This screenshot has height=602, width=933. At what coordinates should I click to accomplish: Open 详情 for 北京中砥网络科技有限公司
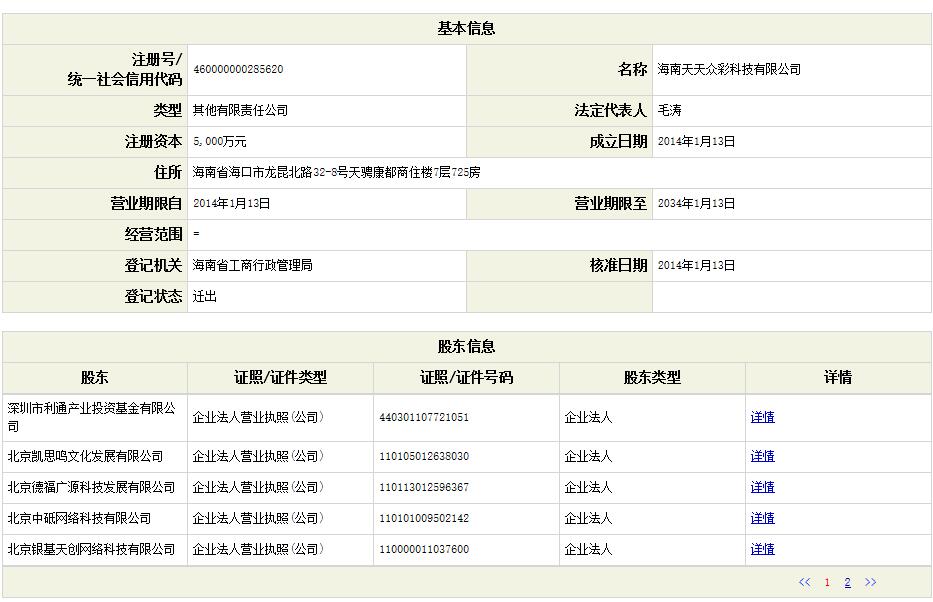pyautogui.click(x=762, y=518)
